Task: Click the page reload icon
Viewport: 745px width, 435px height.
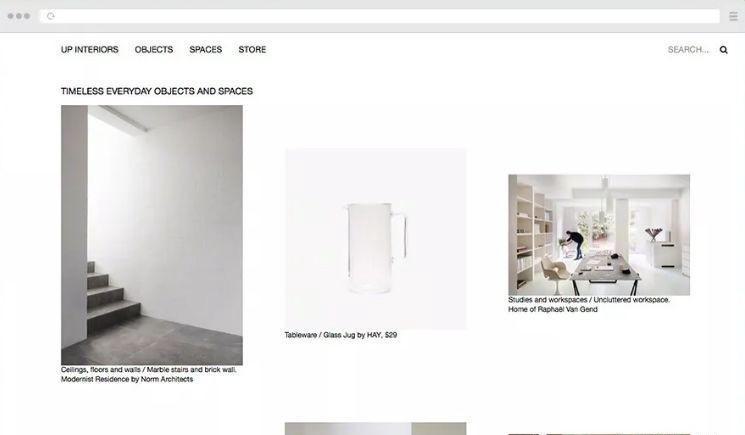Action: 51,16
